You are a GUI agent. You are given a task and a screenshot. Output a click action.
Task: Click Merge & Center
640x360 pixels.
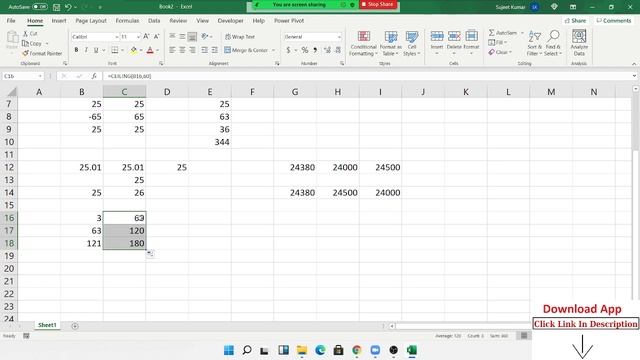click(x=247, y=50)
